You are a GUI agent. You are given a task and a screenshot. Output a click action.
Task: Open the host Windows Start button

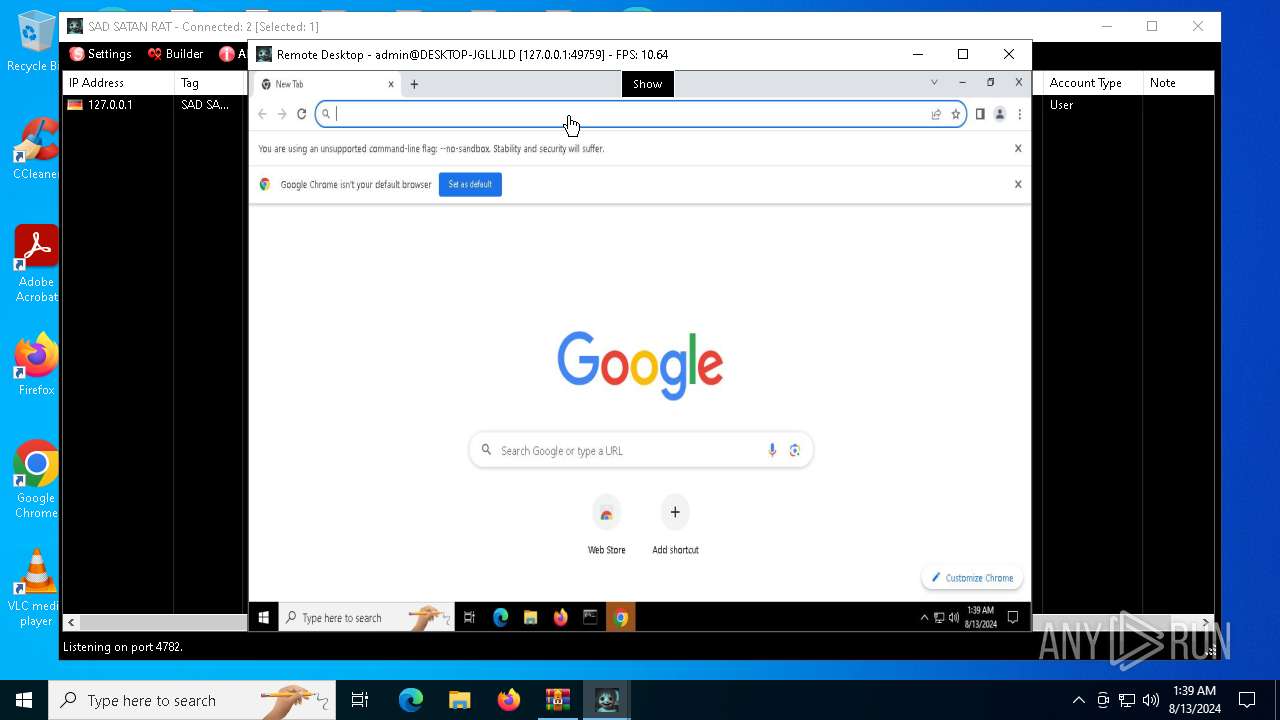pos(24,700)
